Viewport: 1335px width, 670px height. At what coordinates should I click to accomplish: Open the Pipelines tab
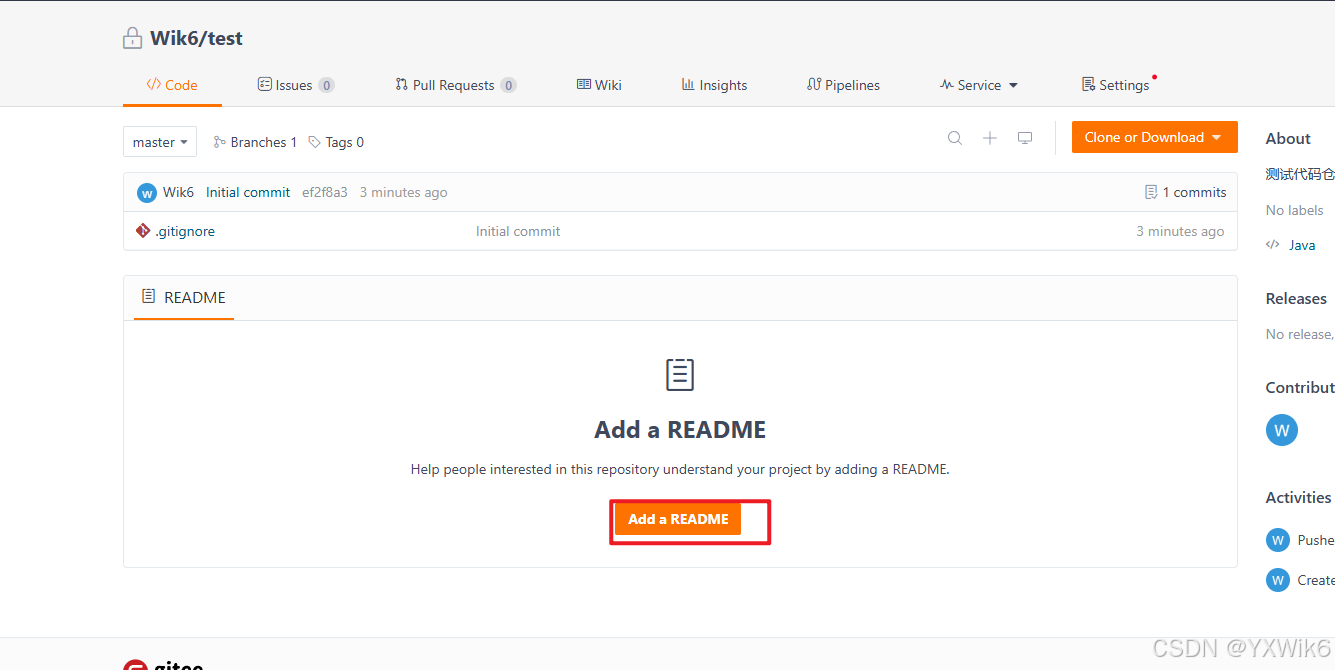(x=844, y=85)
